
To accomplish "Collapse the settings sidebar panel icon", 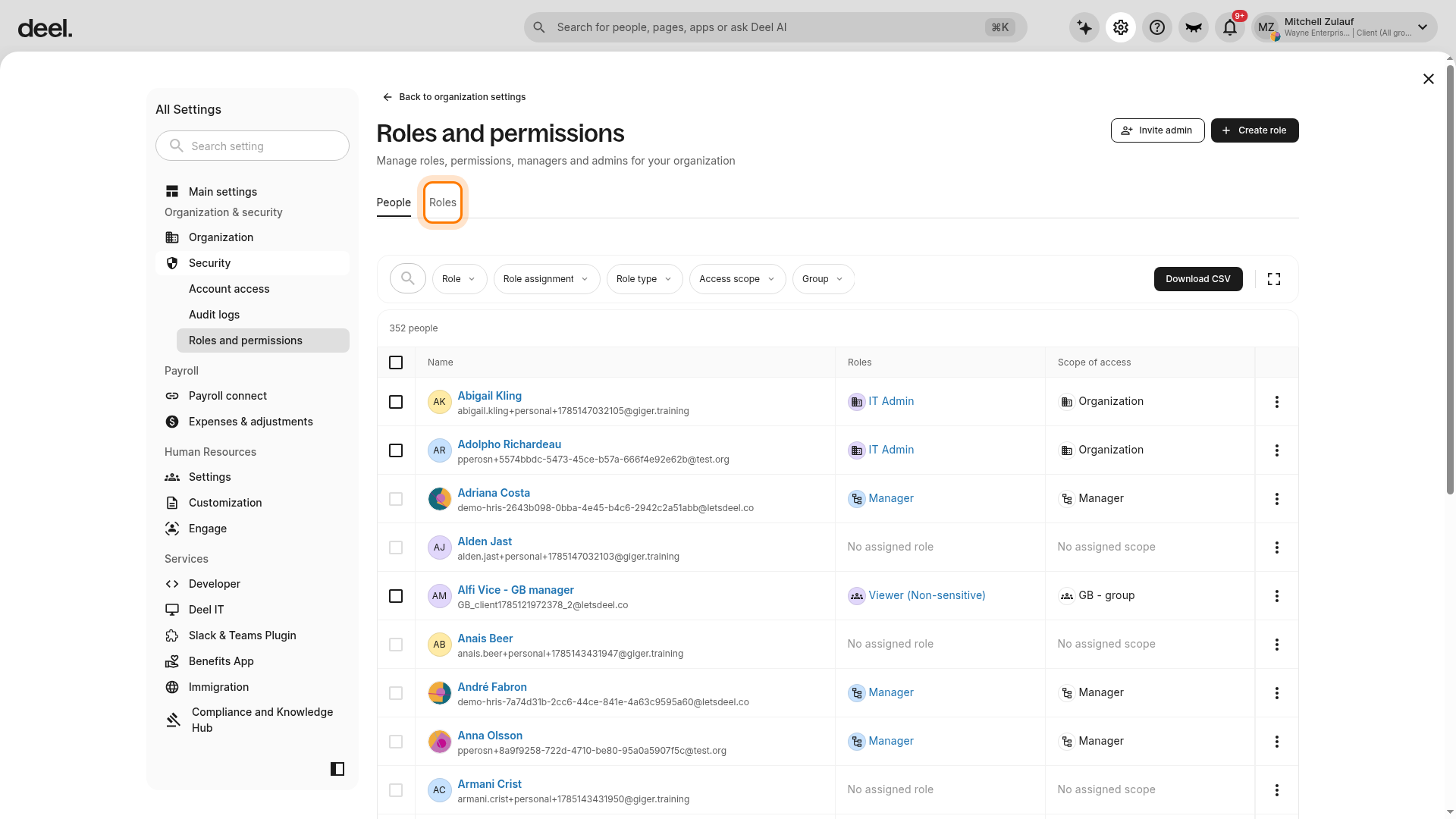I will coord(337,769).
